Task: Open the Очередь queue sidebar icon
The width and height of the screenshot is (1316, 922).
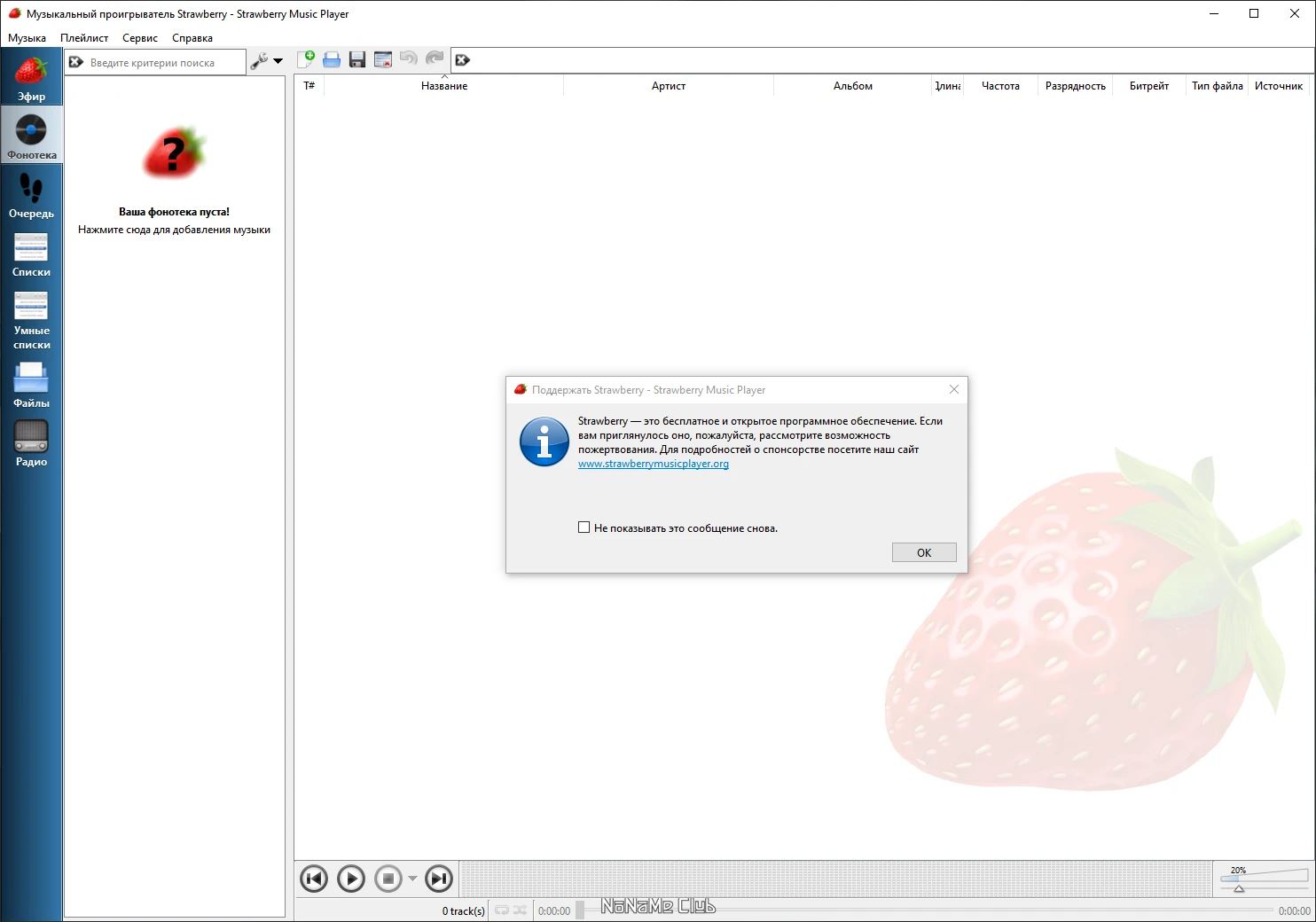Action: tap(31, 195)
